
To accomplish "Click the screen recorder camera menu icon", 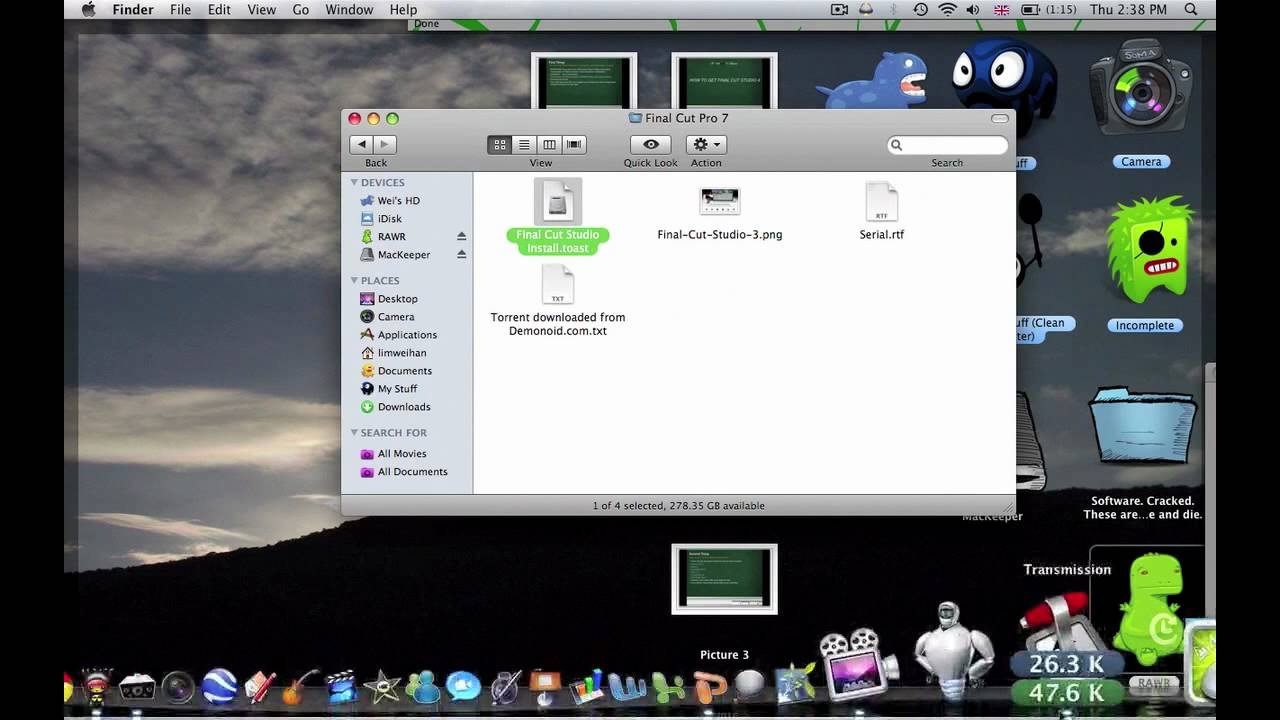I will click(x=840, y=10).
